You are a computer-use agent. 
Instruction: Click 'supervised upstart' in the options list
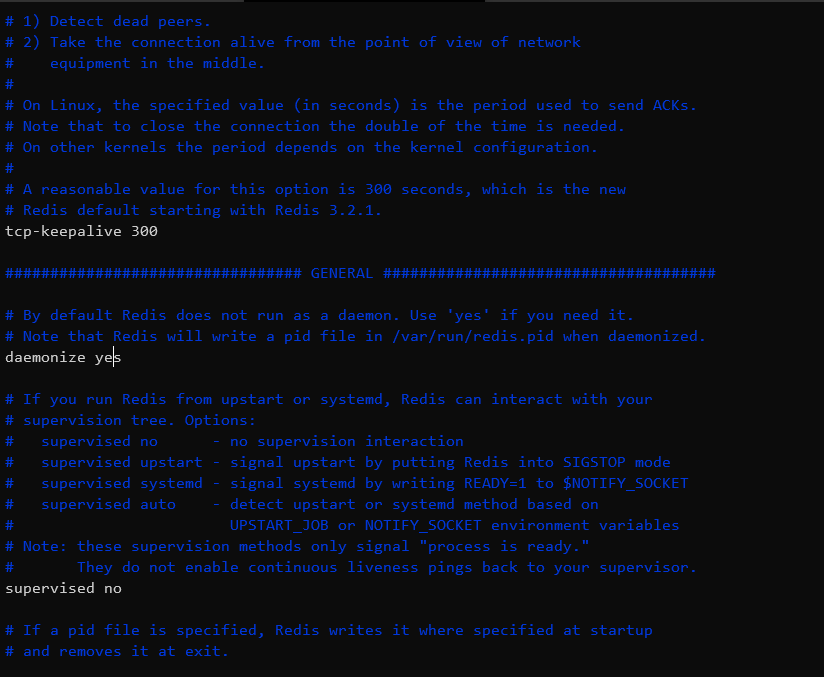click(x=122, y=463)
